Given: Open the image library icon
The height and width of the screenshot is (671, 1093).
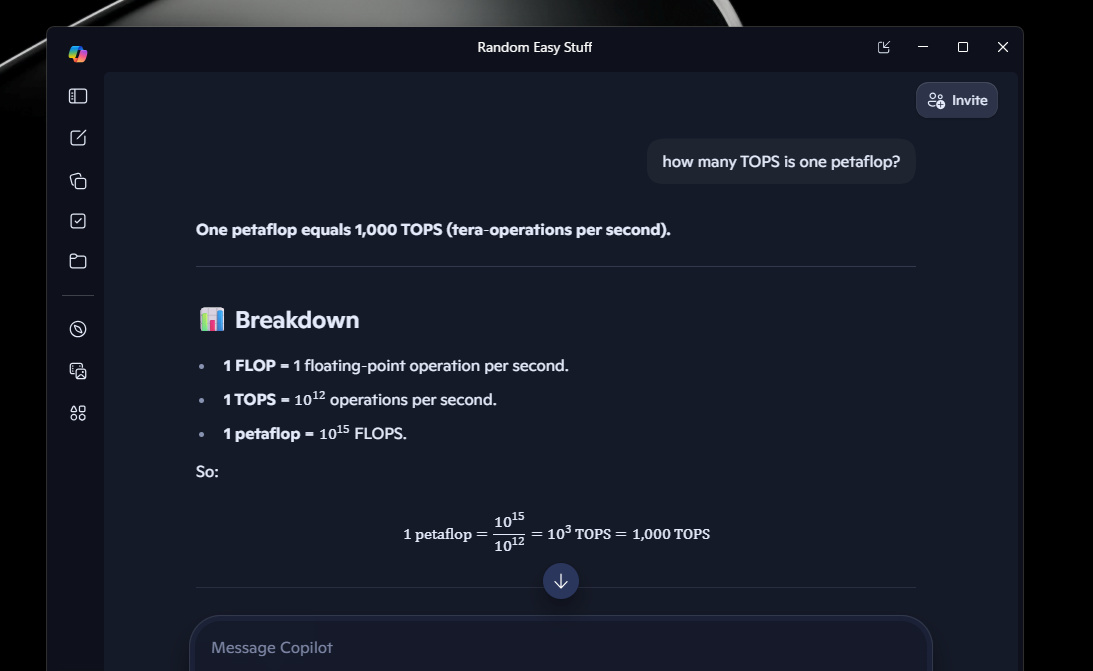Looking at the screenshot, I should coord(78,371).
